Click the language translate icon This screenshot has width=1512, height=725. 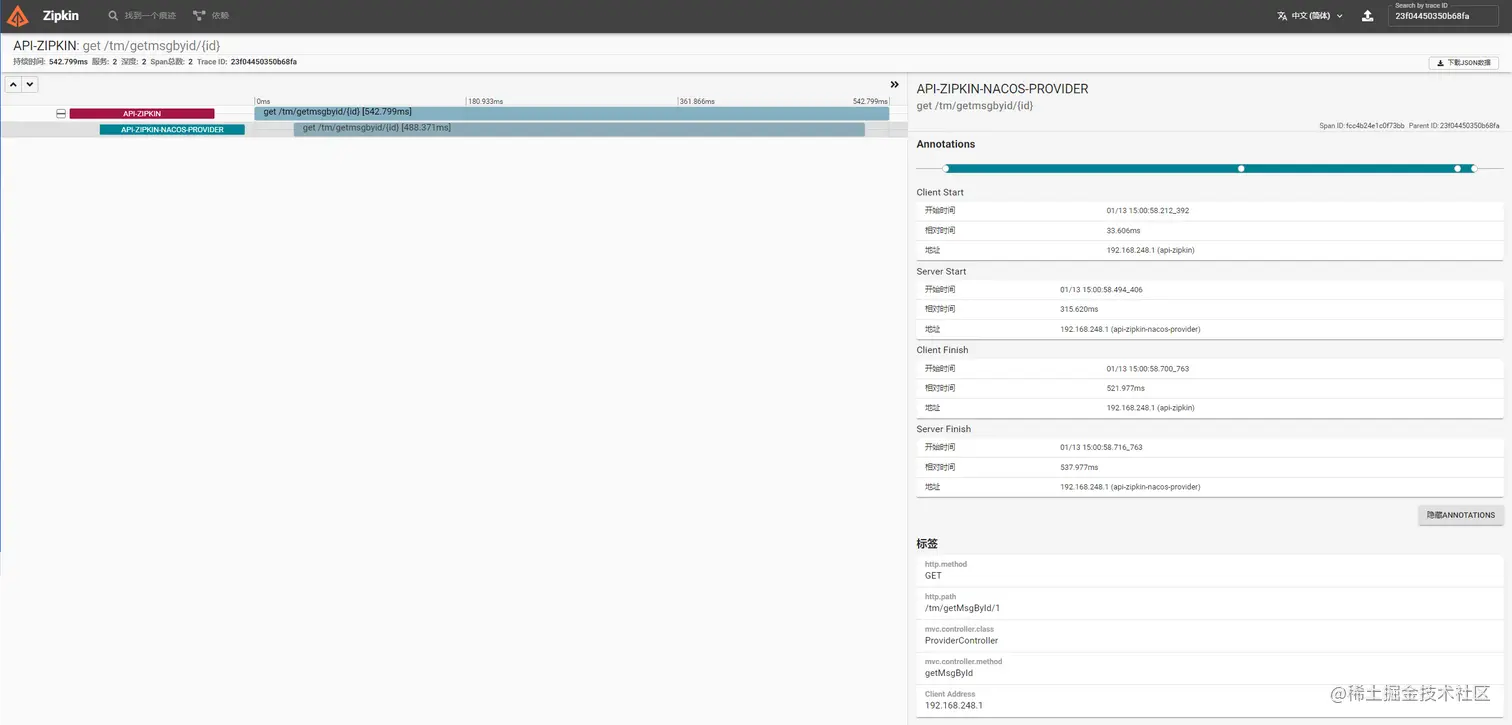click(1282, 16)
